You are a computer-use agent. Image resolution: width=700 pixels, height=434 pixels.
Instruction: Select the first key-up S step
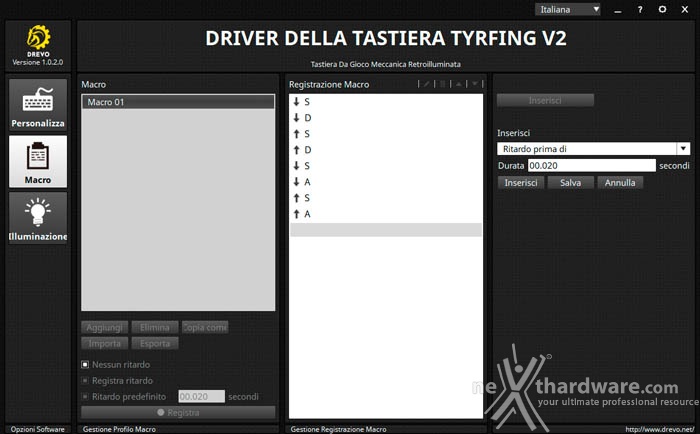point(386,134)
